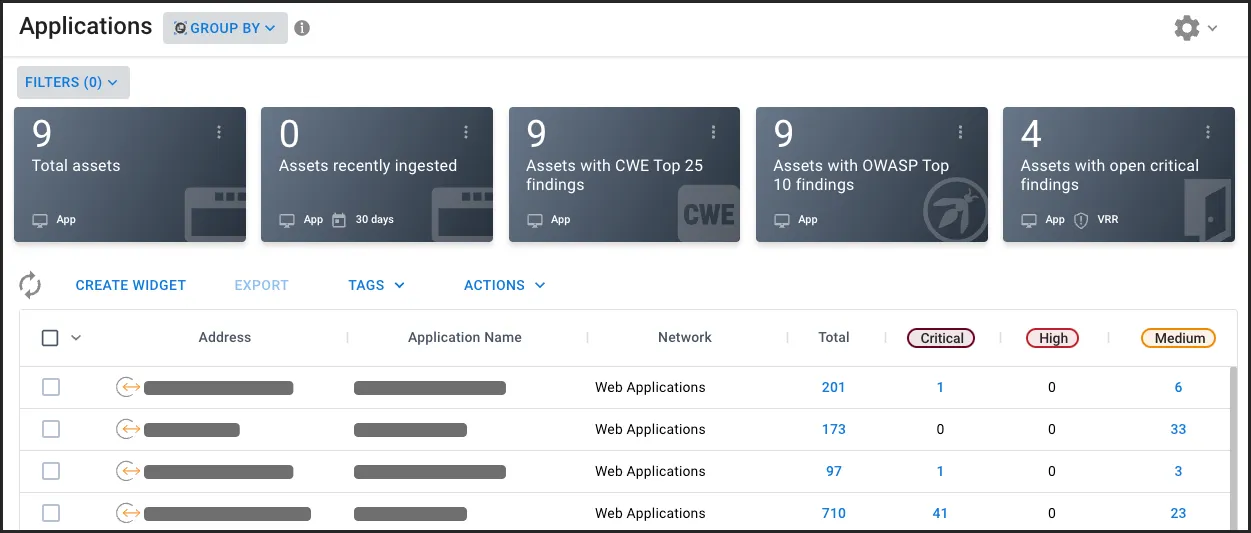Check the row with 201 total findings
Viewport: 1251px width, 533px height.
[51, 387]
